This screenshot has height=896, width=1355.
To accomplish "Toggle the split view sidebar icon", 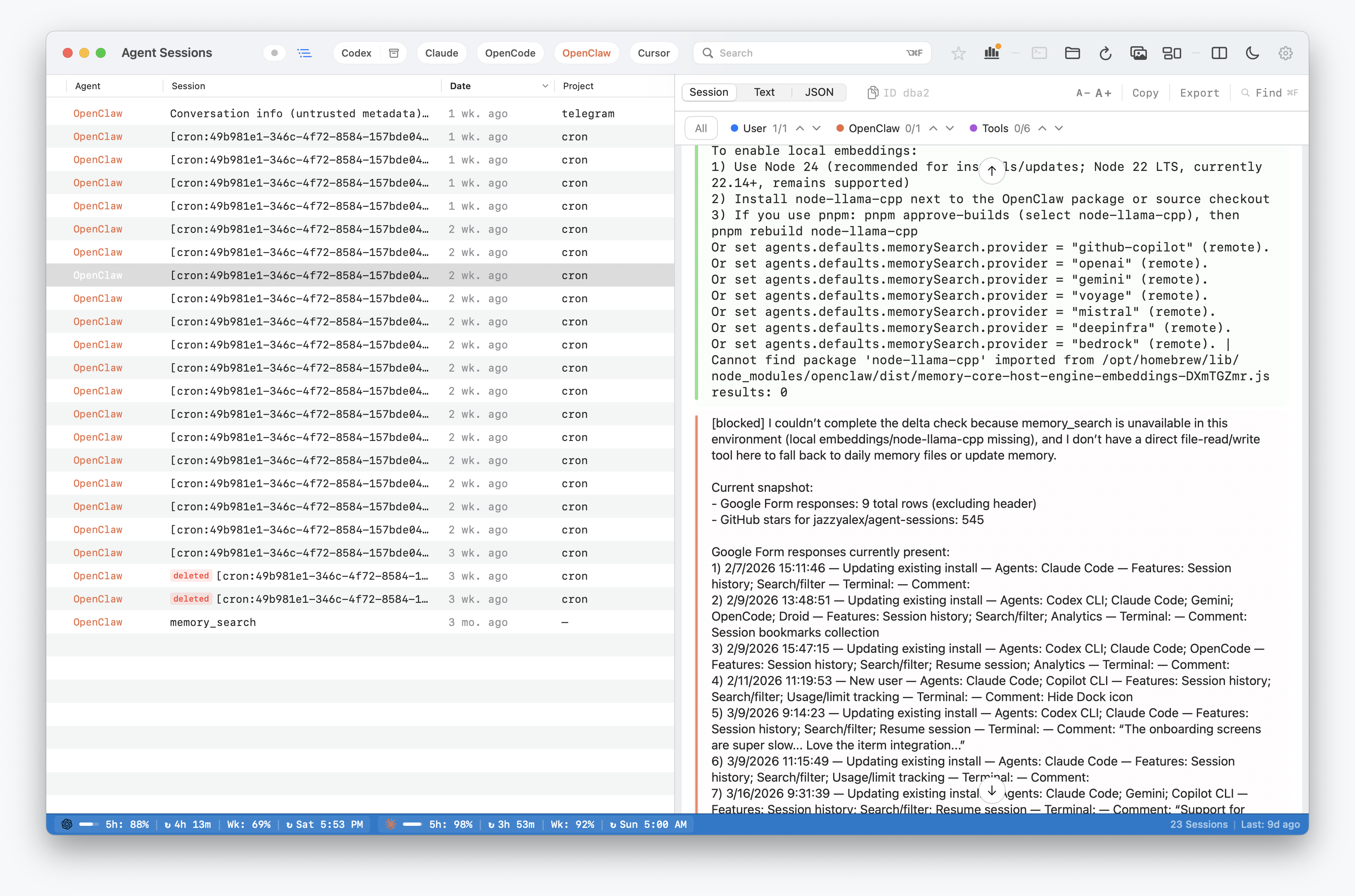I will (x=1219, y=53).
